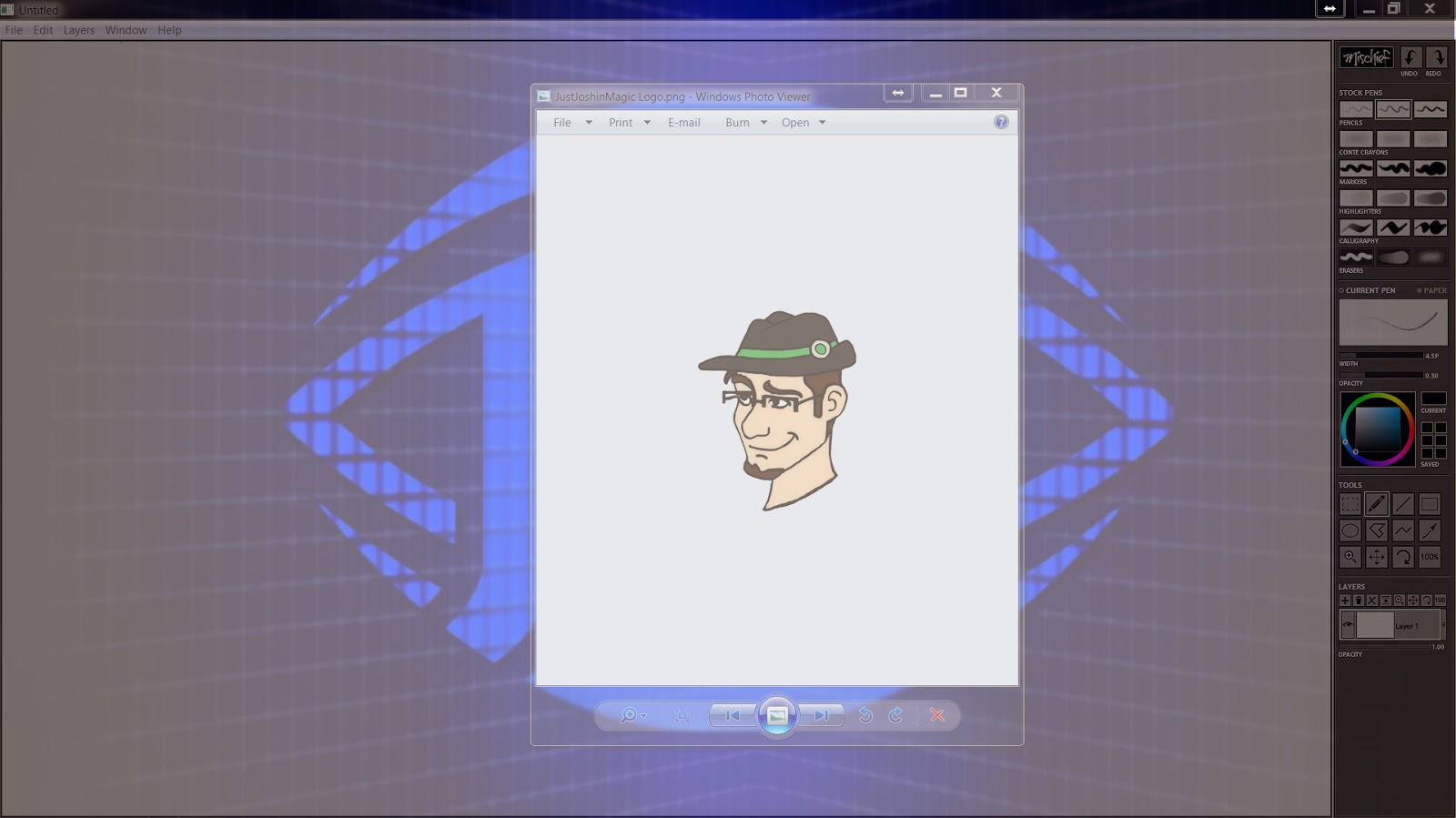Choose the first Calligraphy pen
The width and height of the screenshot is (1456, 818).
(1356, 227)
